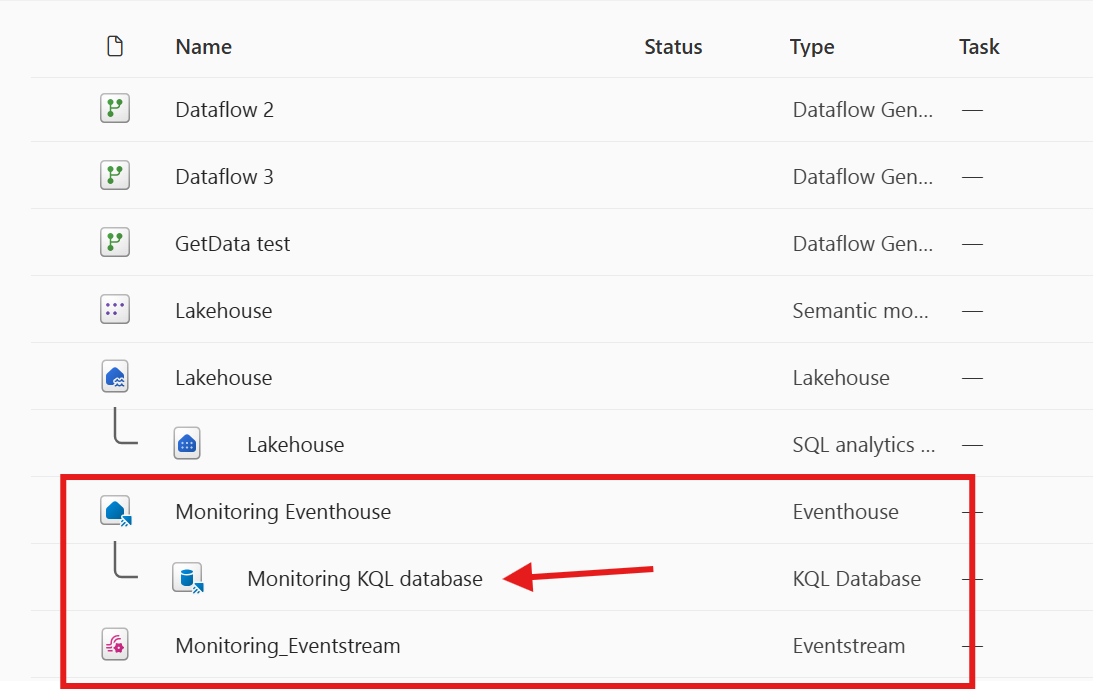The width and height of the screenshot is (1093, 689).
Task: Click the Task dash for Dataflow 2
Action: pos(972,108)
